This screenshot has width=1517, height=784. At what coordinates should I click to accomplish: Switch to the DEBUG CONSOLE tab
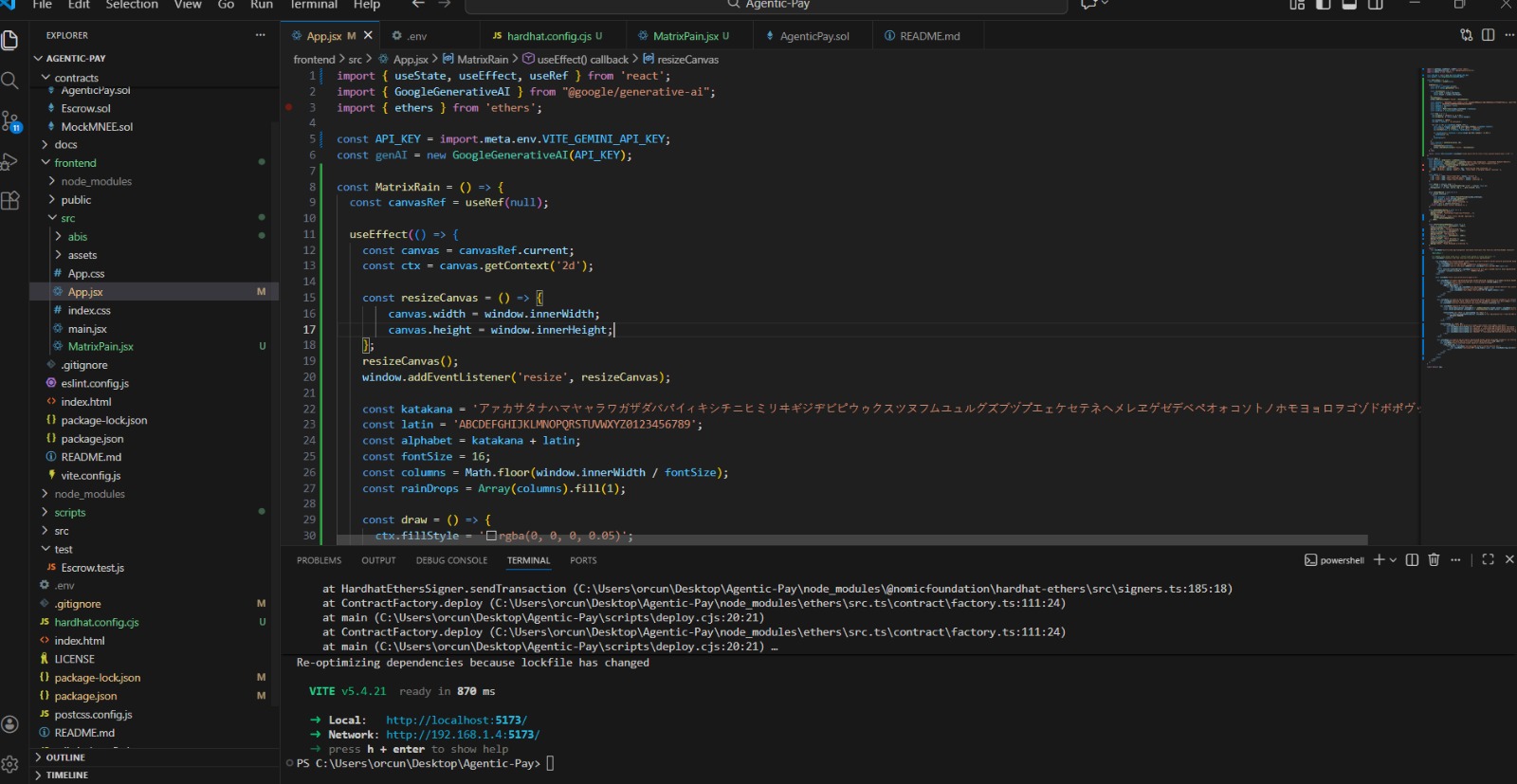pos(451,560)
